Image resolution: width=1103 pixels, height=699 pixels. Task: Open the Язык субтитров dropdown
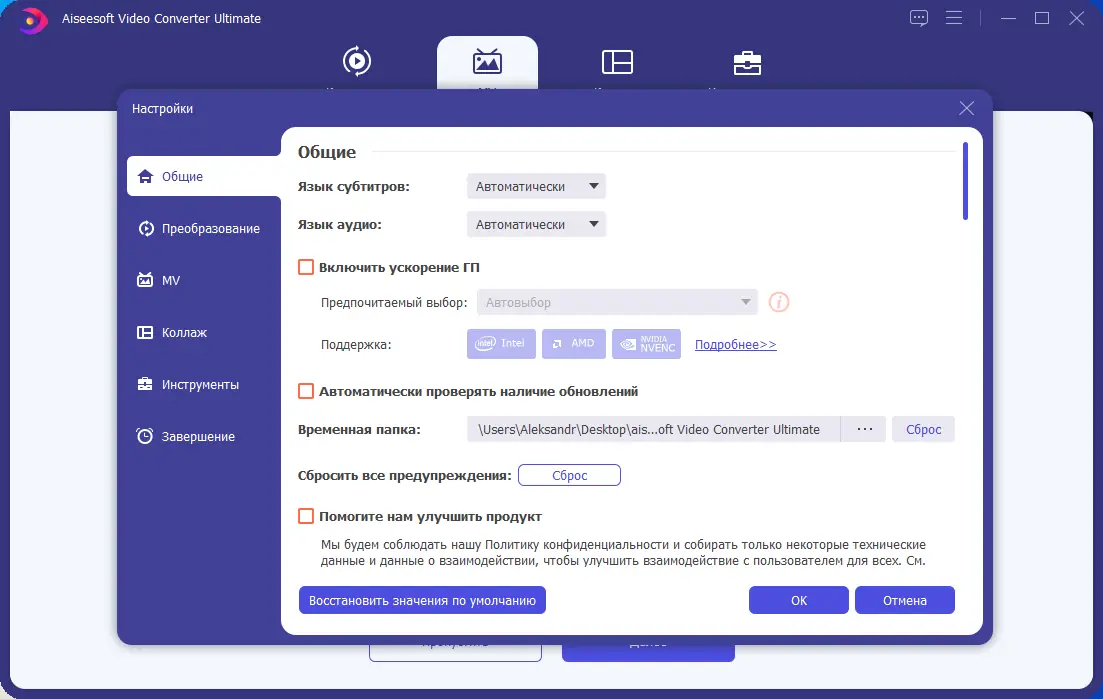tap(536, 186)
